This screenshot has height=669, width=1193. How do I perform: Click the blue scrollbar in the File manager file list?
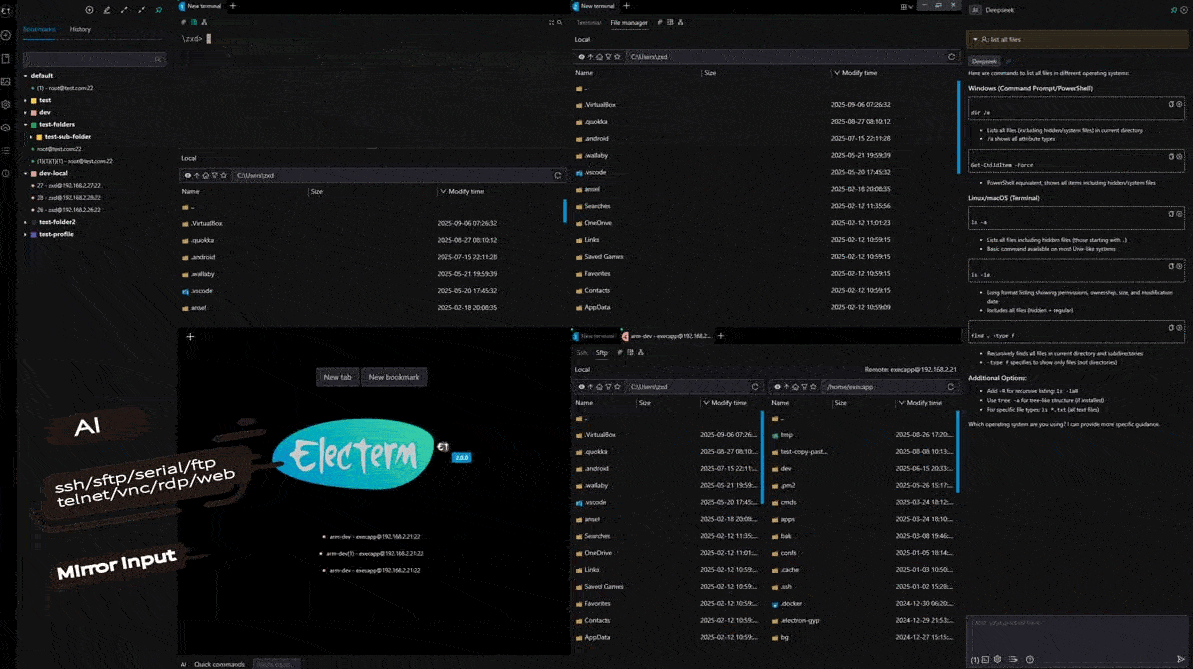958,127
